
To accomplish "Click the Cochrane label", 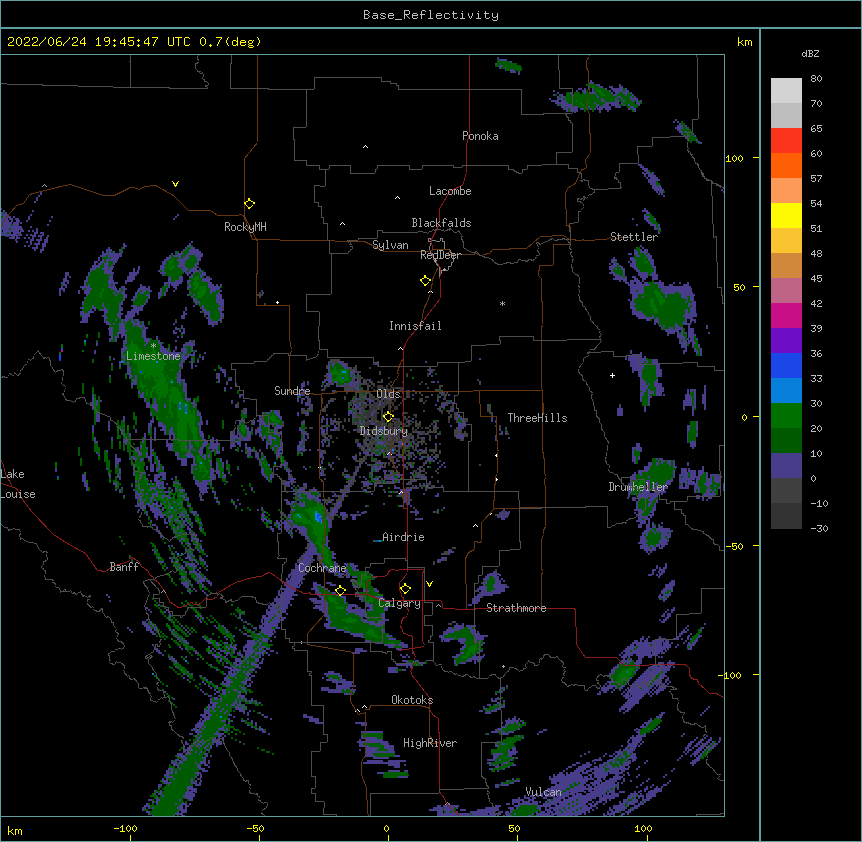I will pos(322,568).
